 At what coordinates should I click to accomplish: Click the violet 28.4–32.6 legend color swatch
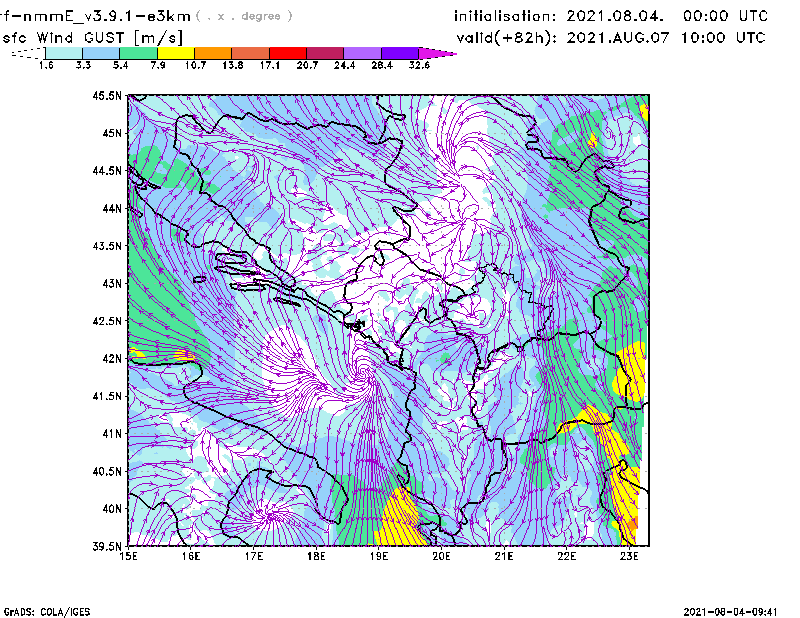(400, 53)
